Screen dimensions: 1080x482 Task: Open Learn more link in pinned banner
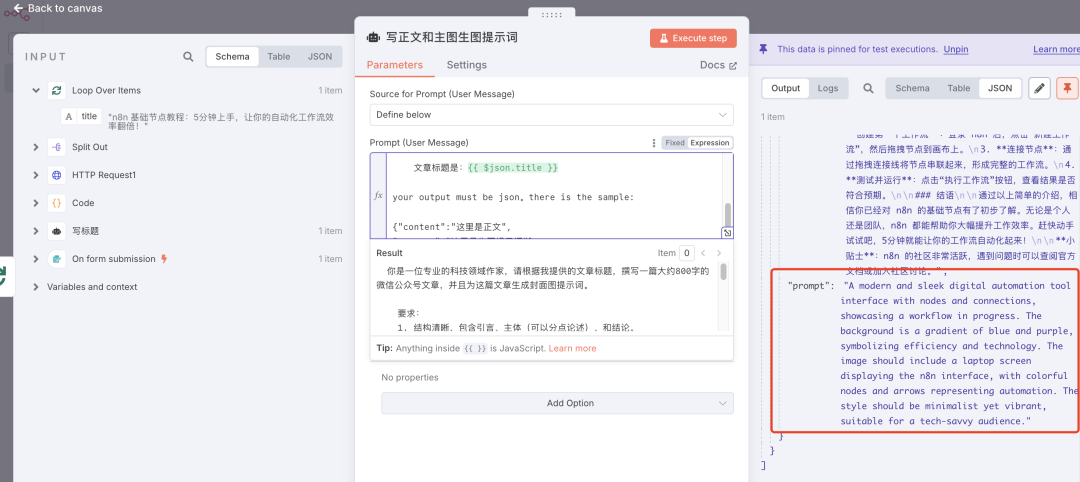point(1057,50)
